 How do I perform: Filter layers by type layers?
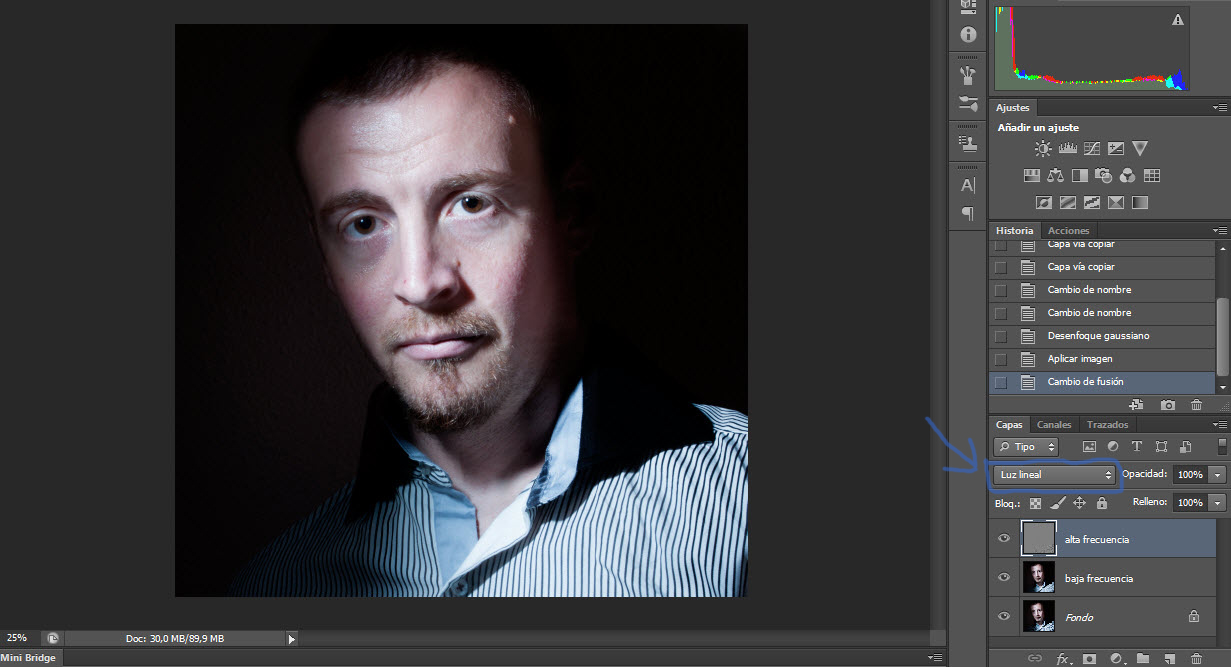tap(1137, 447)
